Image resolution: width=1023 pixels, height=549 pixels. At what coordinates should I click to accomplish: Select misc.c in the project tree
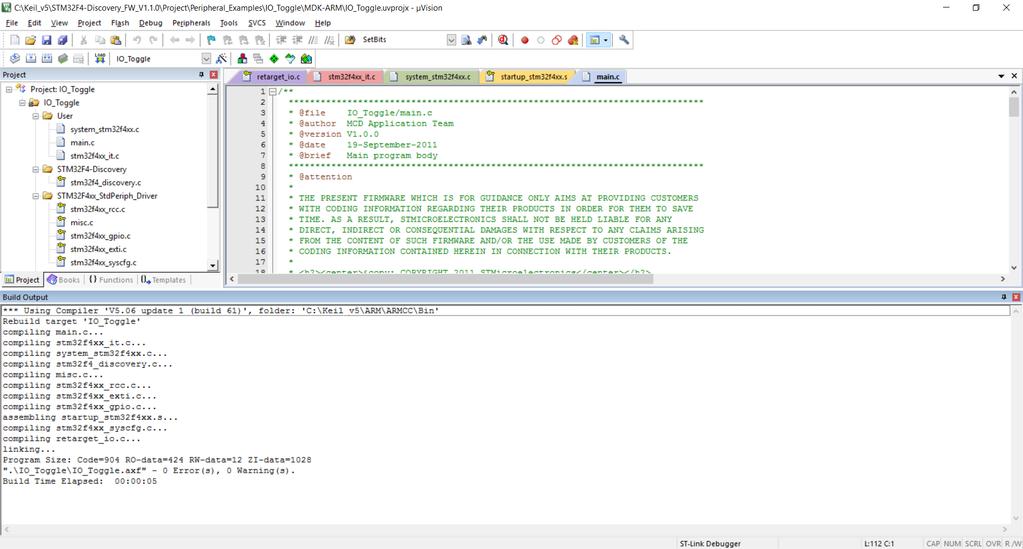click(x=82, y=223)
